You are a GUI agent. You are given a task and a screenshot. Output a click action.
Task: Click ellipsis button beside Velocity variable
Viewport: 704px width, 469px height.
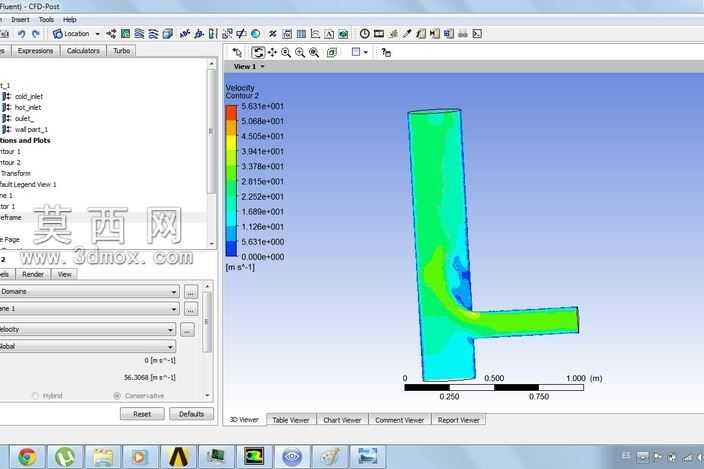[x=187, y=330]
